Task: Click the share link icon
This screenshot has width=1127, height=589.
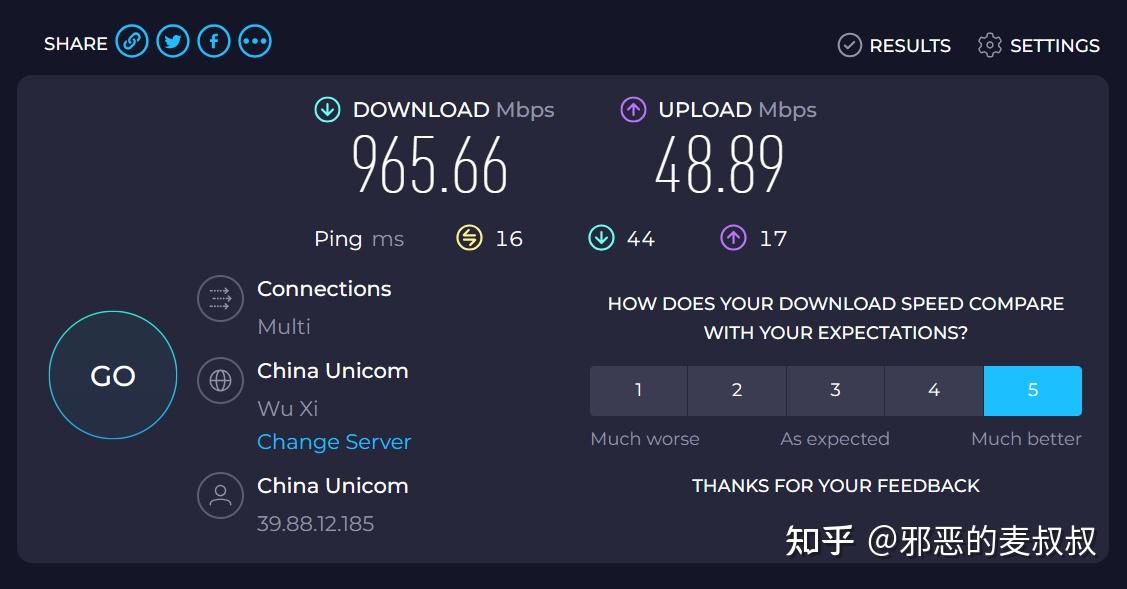Action: (x=131, y=41)
